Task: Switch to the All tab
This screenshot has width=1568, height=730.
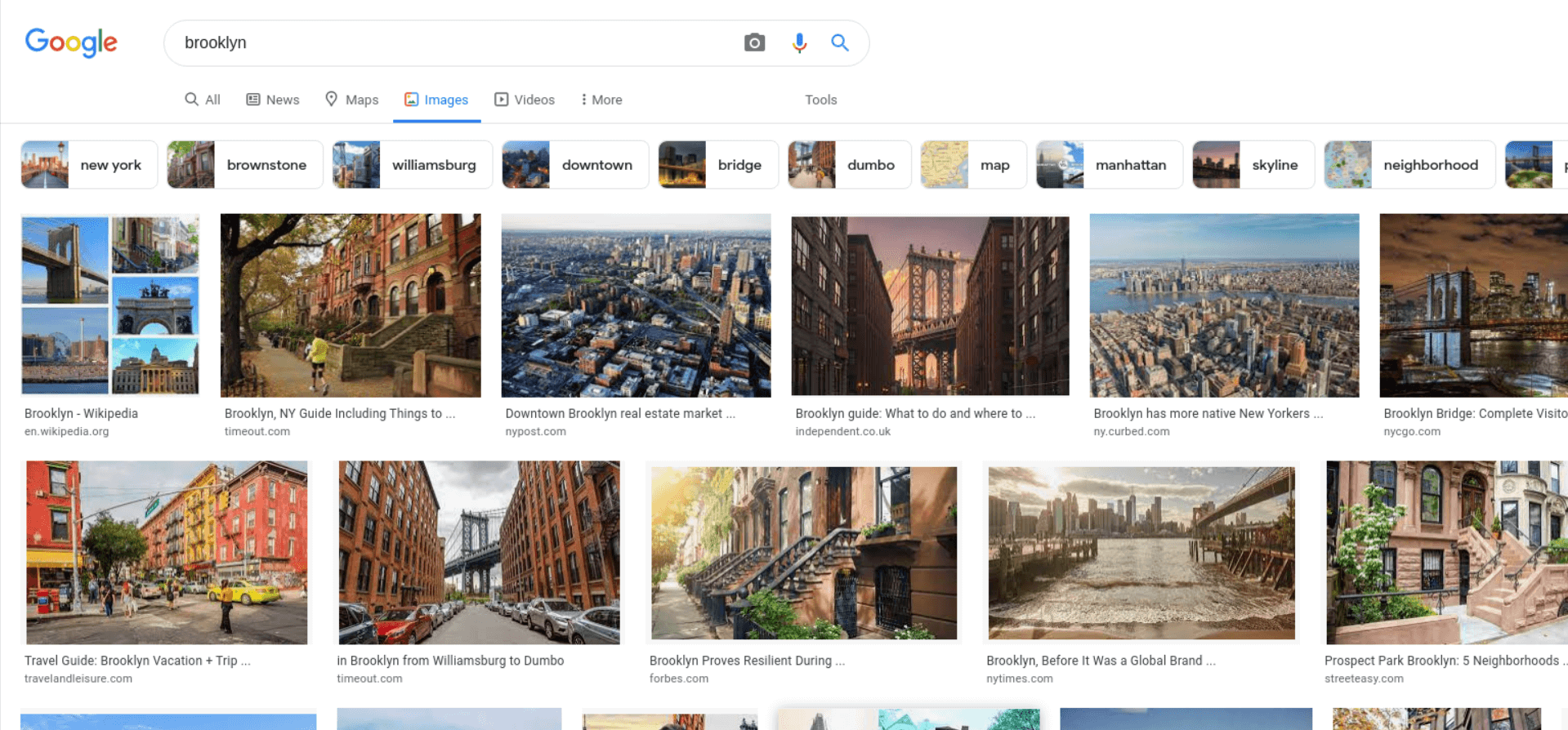Action: [x=203, y=100]
